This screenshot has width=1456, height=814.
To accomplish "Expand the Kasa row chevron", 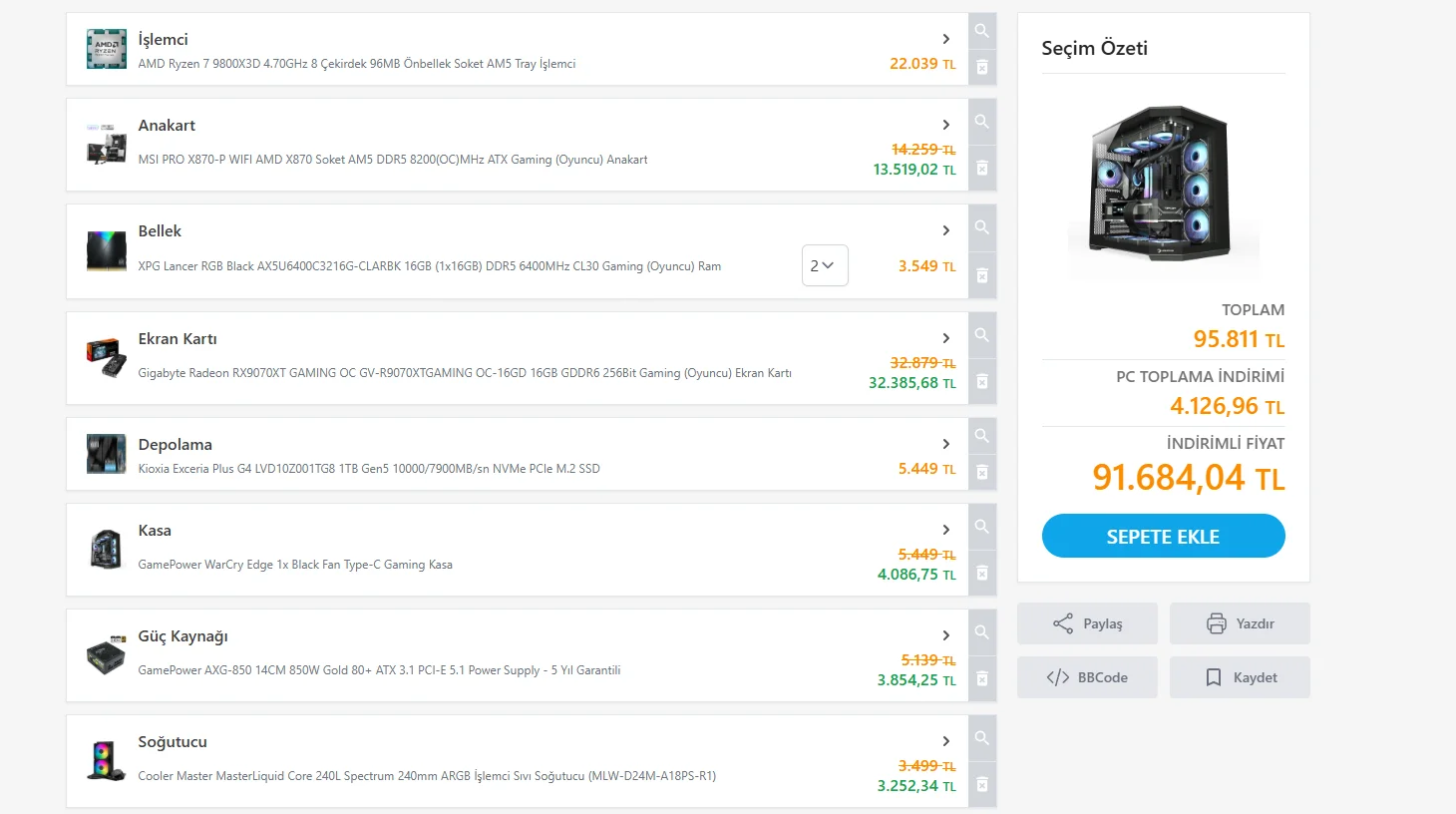I will coord(946,530).
